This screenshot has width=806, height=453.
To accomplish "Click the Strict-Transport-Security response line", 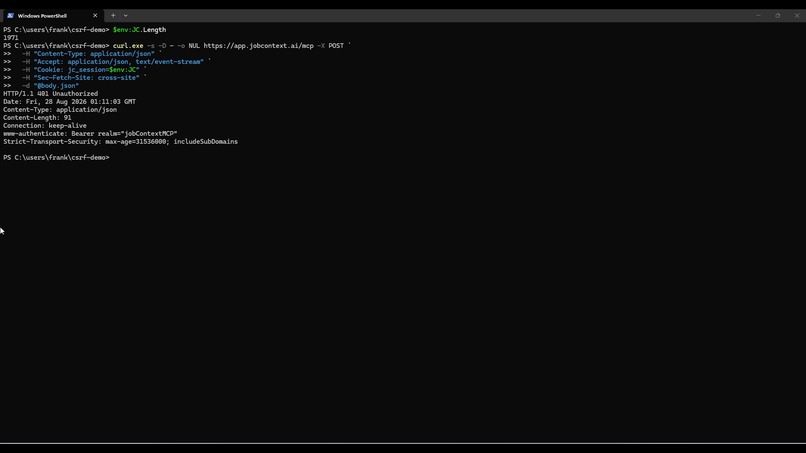I will click(x=120, y=141).
